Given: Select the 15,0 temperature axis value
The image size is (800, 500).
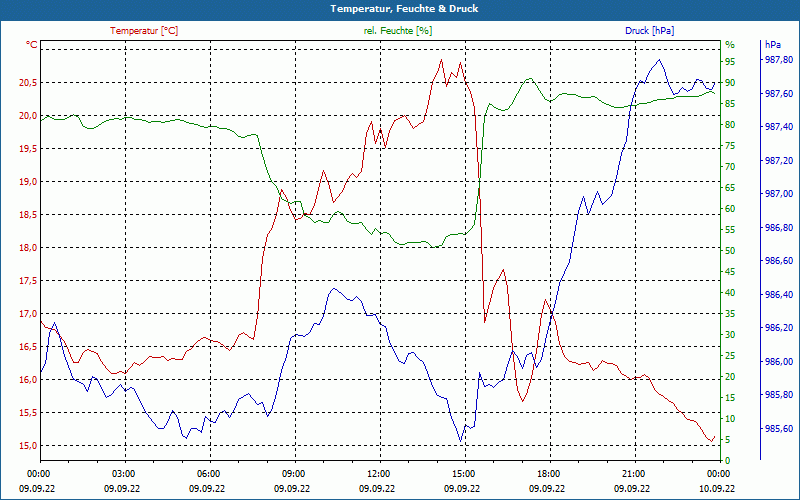Looking at the screenshot, I should point(29,445).
